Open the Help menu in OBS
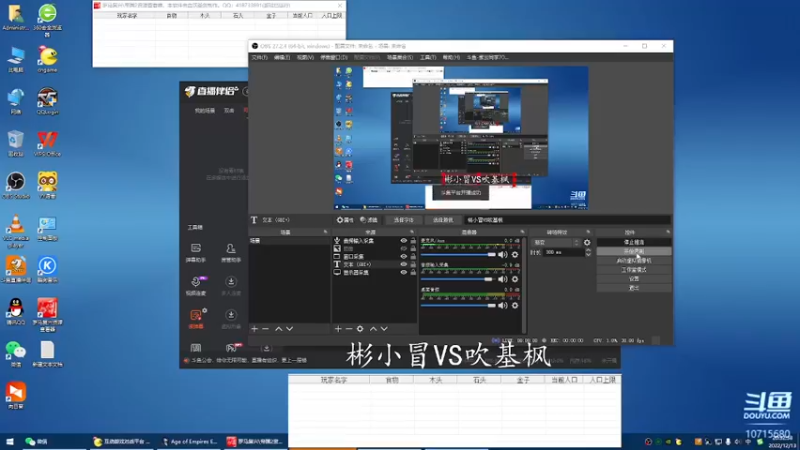The width and height of the screenshot is (800, 450). [451, 58]
